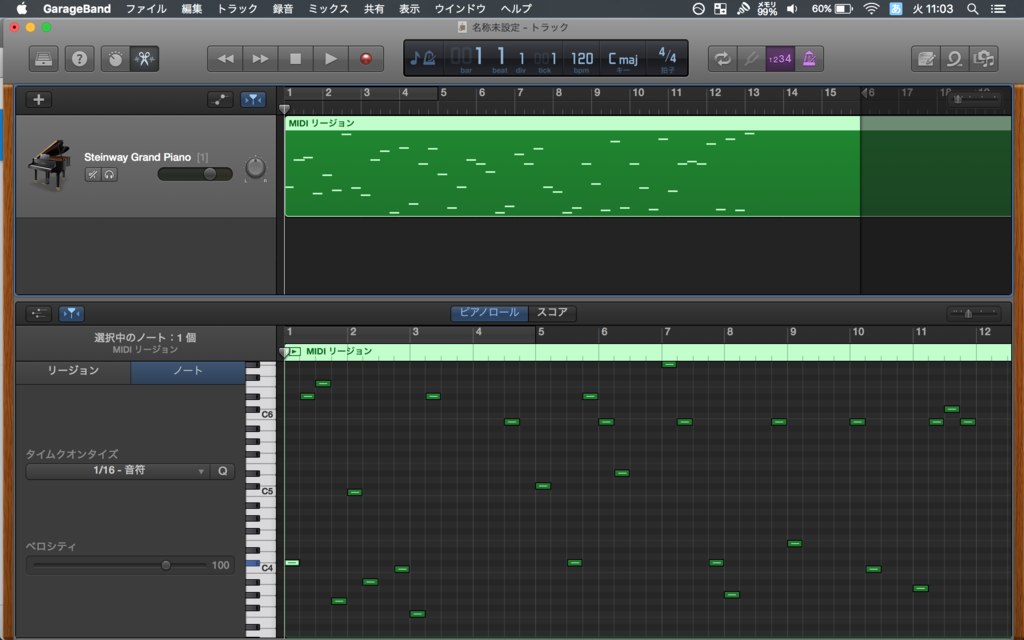
Task: Click the Steinway Grand Piano pan knob
Action: [255, 168]
